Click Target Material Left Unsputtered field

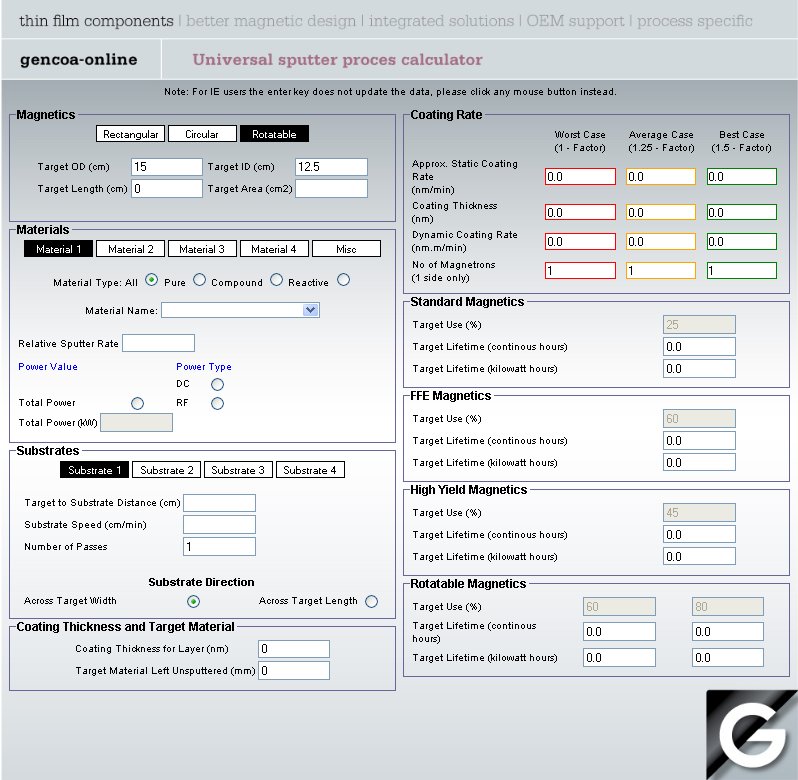[294, 671]
